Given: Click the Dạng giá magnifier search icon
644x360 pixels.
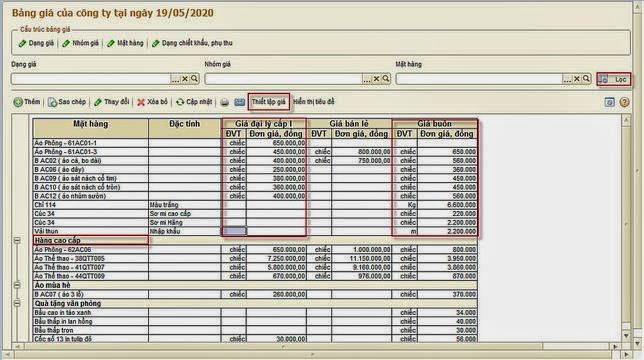Looking at the screenshot, I should point(194,79).
